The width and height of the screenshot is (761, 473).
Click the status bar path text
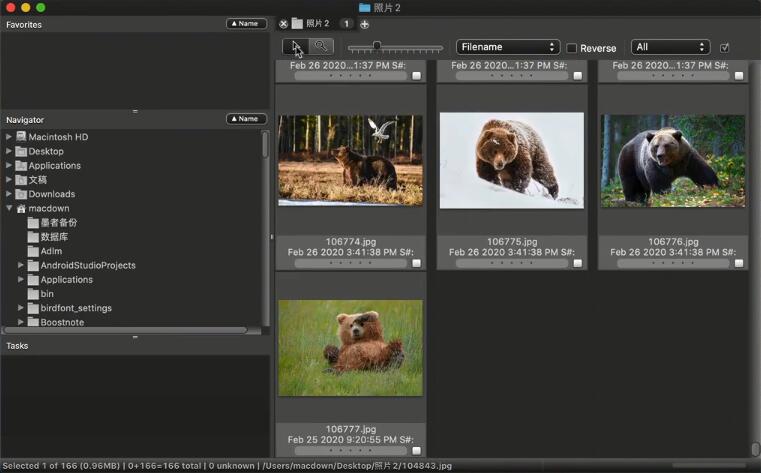coord(357,466)
